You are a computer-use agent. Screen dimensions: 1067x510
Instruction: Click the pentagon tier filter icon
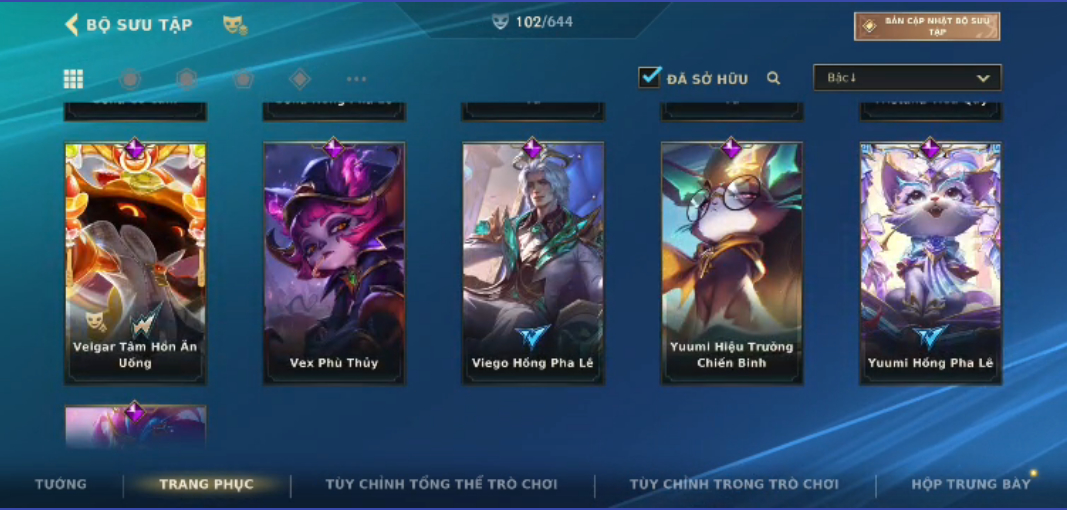(244, 79)
